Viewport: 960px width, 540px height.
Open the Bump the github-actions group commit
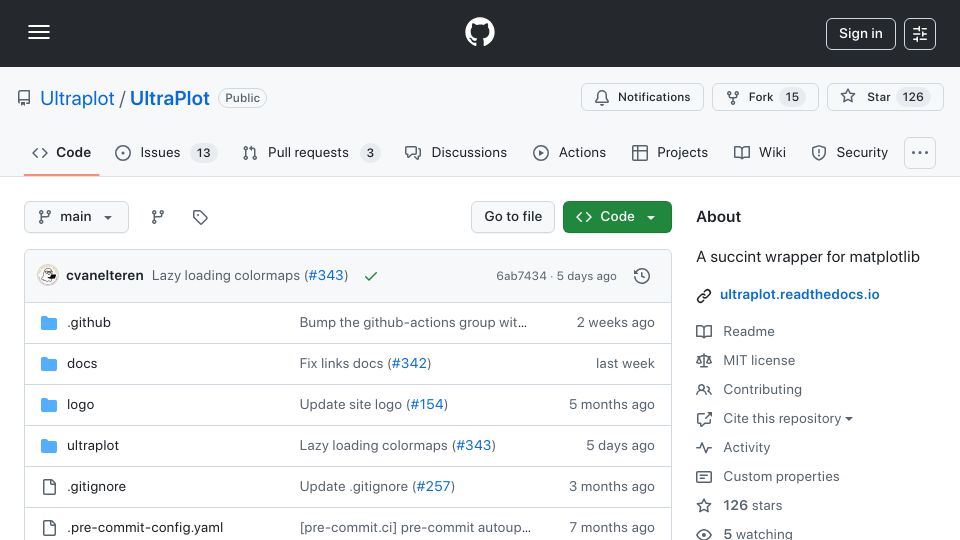coord(413,323)
